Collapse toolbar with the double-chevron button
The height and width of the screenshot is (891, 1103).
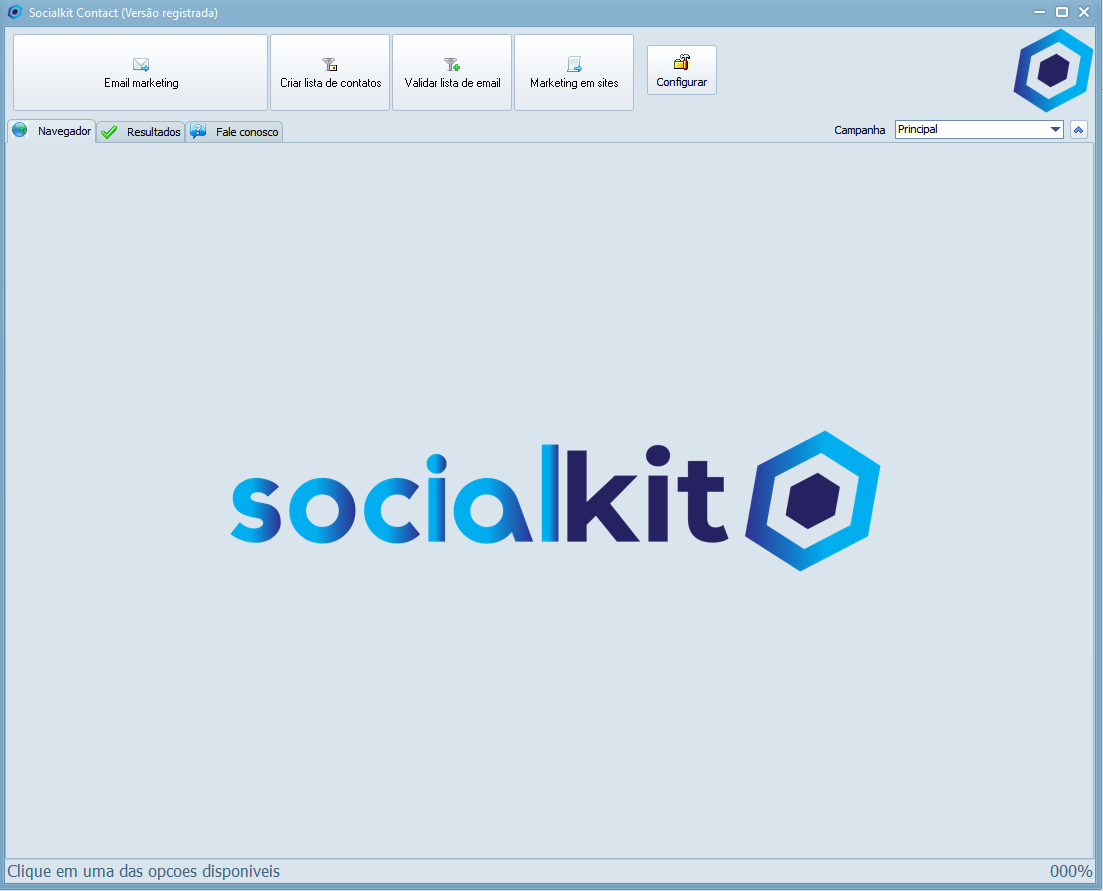tap(1078, 130)
